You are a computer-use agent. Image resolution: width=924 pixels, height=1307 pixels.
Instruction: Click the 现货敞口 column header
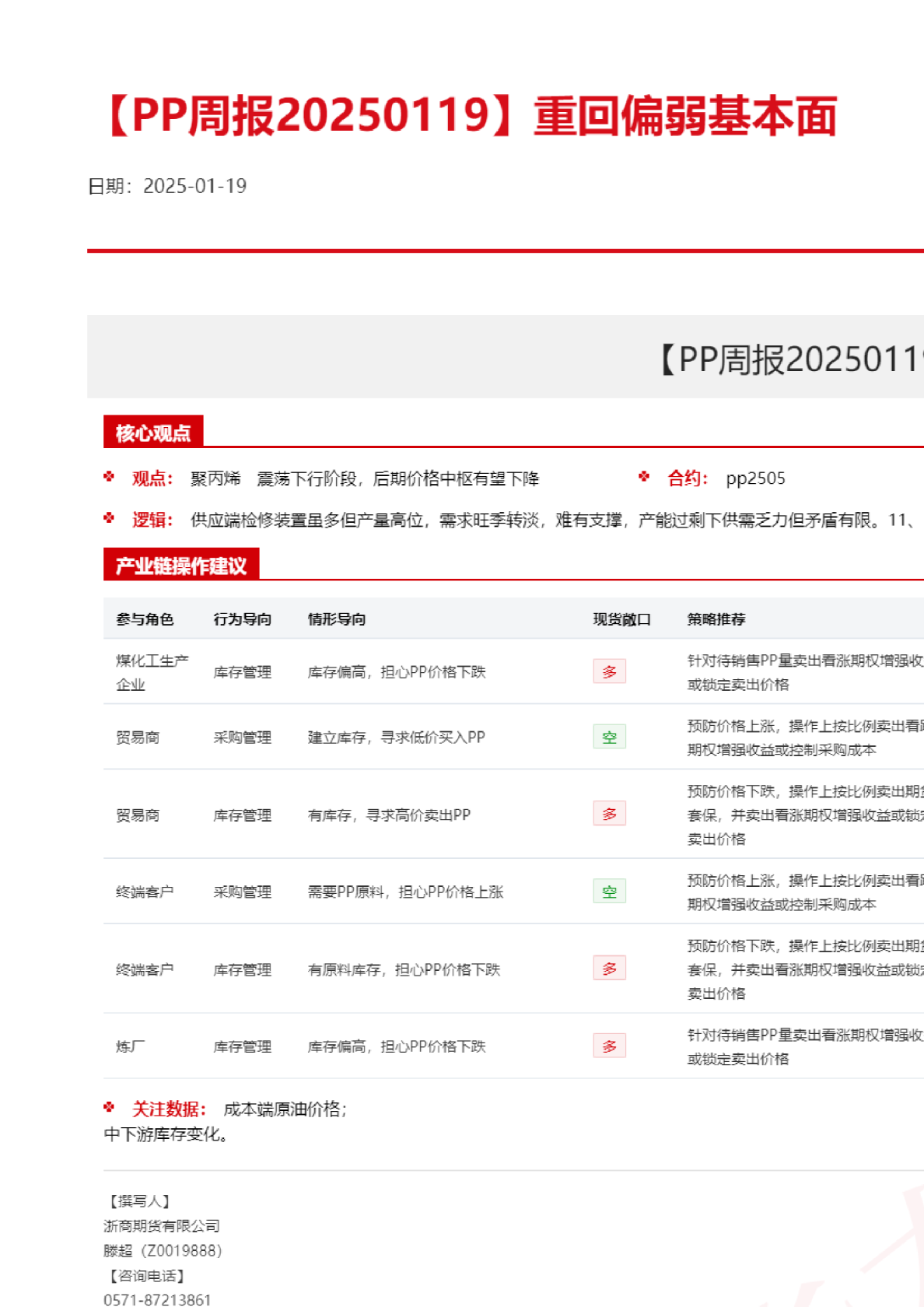coord(621,619)
